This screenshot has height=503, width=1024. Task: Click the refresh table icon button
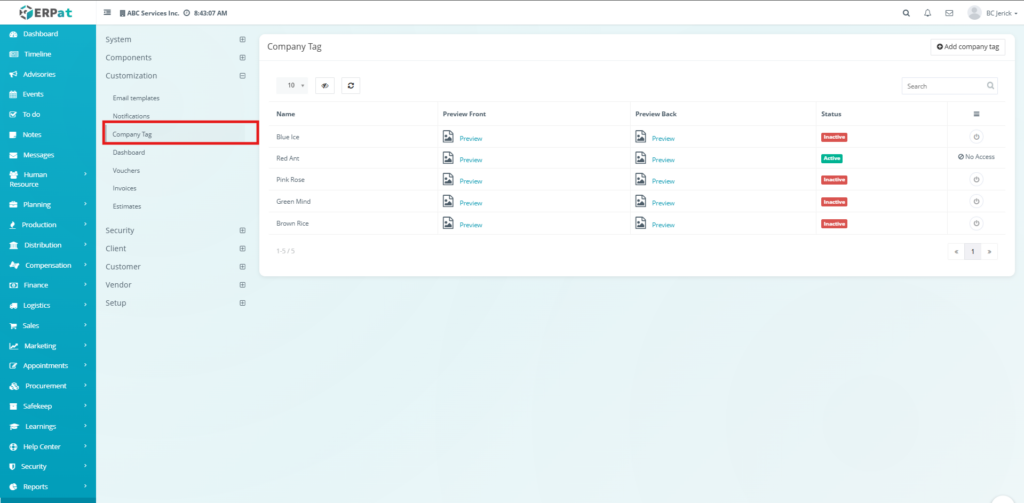[351, 86]
